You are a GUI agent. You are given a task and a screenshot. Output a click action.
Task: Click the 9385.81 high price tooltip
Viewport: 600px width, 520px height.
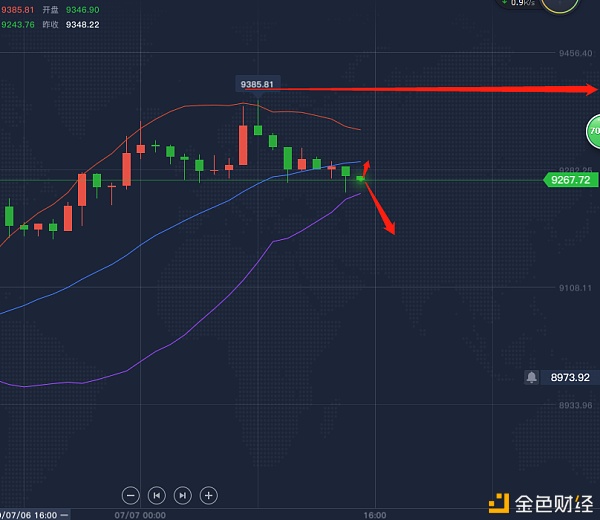tap(257, 84)
